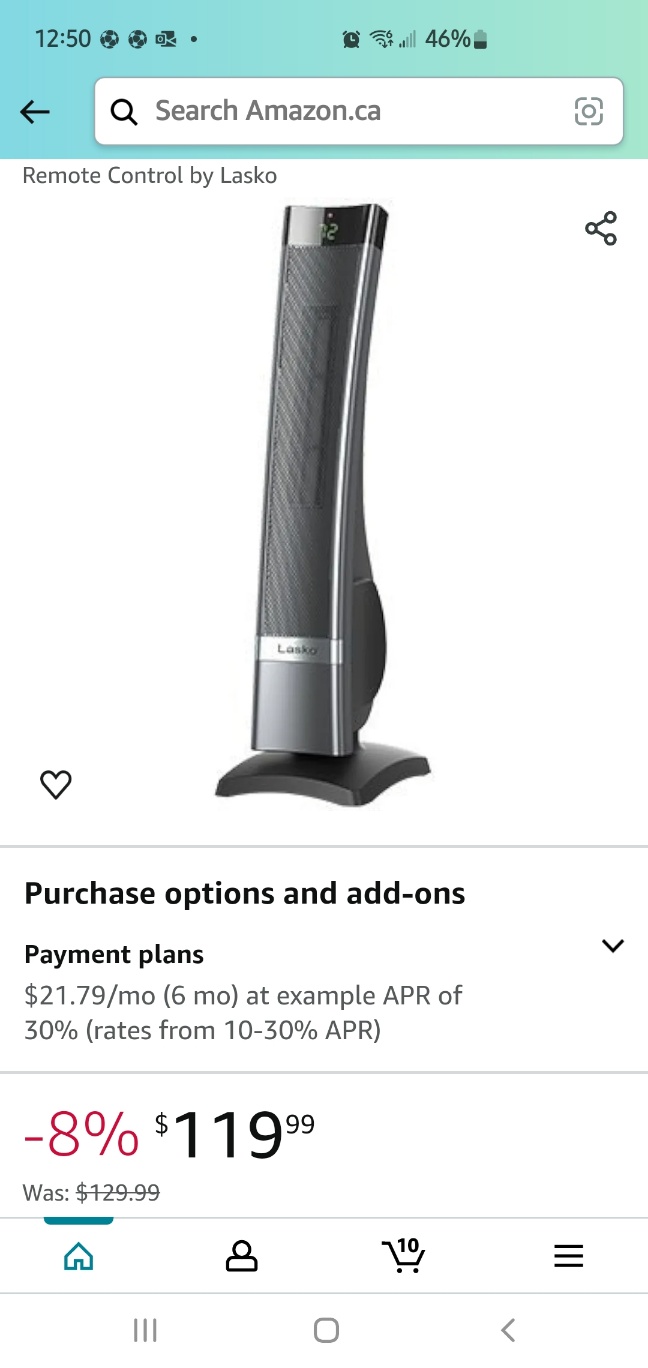Tap the back arrow icon
This screenshot has height=1368, width=648.
[x=35, y=111]
